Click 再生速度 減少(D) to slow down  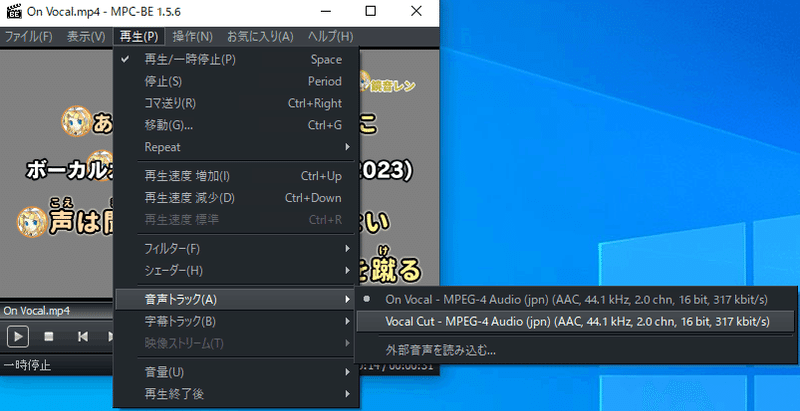[236, 198]
